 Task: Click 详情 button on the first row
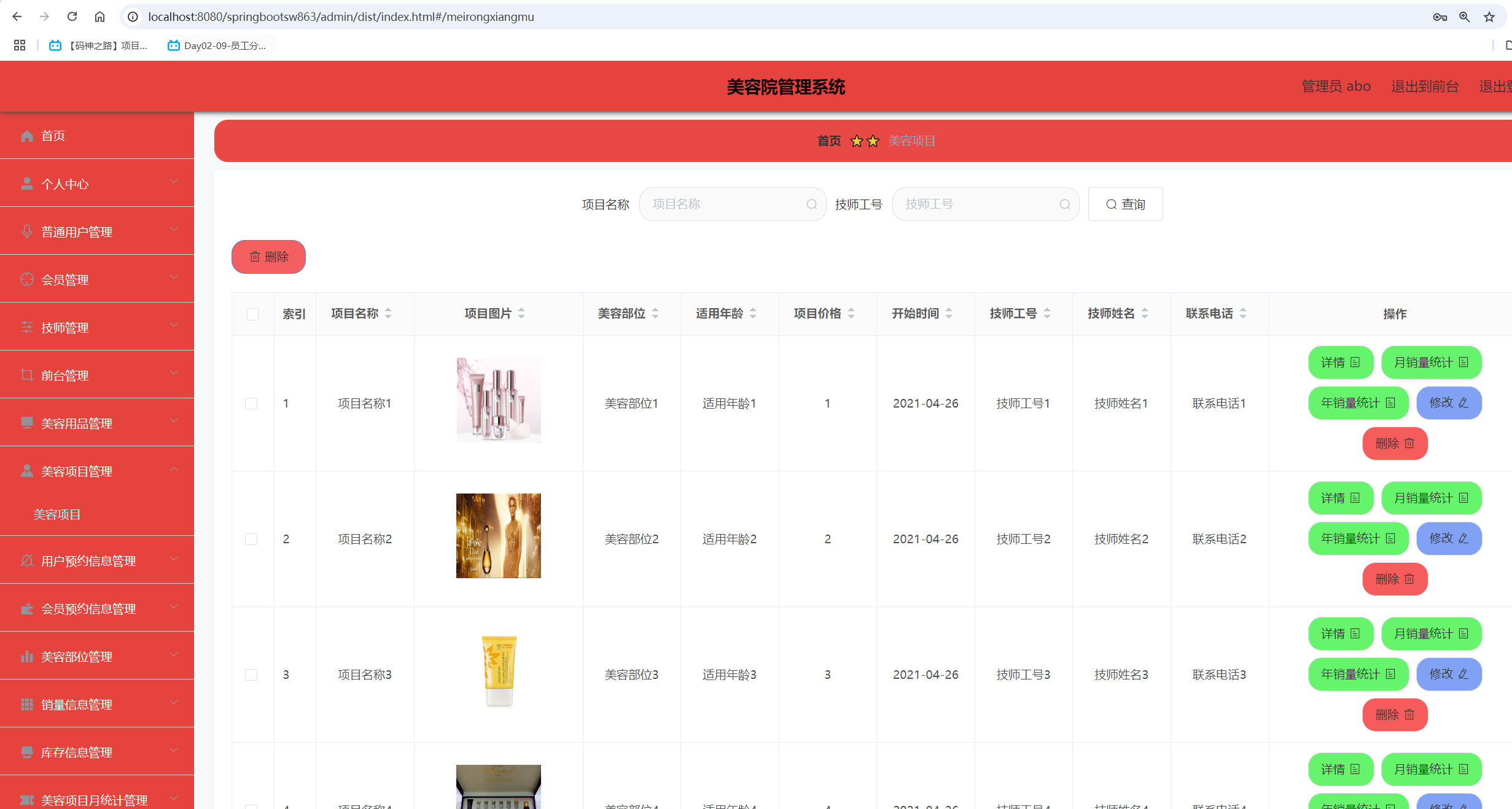(x=1340, y=362)
